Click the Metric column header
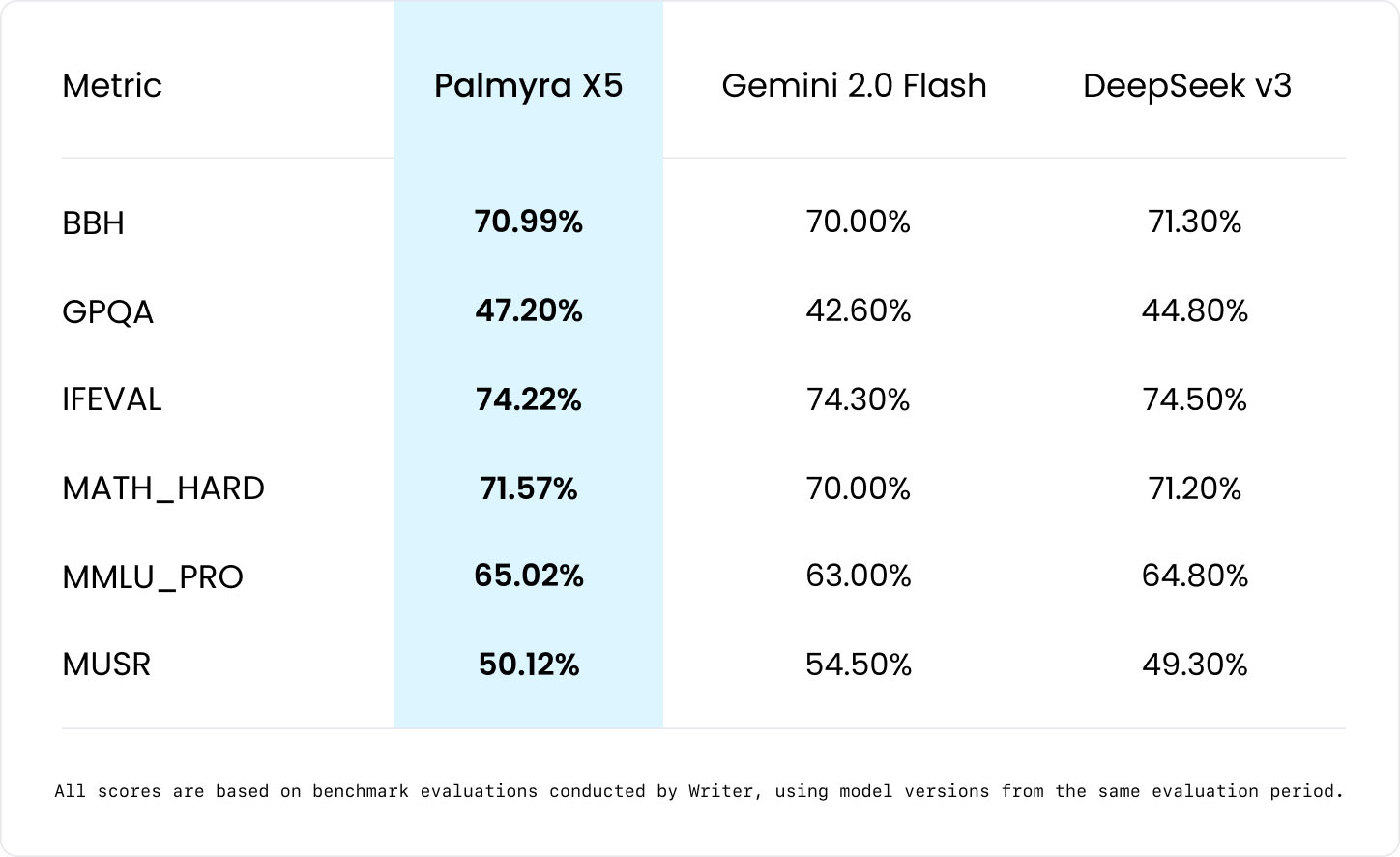Viewport: 1400px width, 857px height. click(x=112, y=85)
